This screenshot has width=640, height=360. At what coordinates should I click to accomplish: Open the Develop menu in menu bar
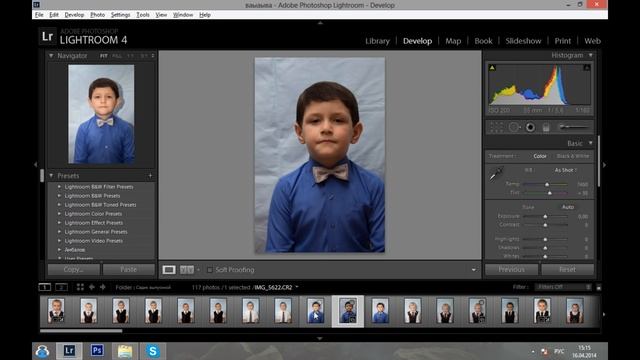pyautogui.click(x=74, y=15)
